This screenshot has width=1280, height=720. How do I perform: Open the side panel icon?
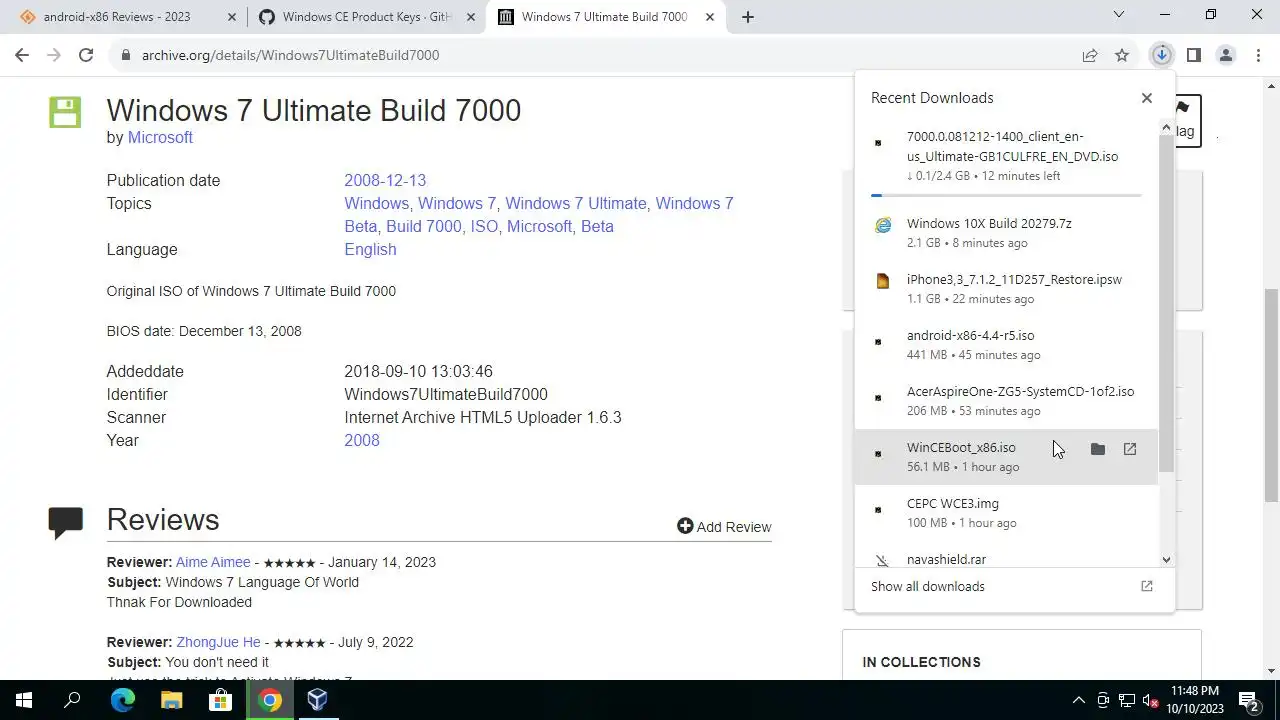(x=1193, y=55)
